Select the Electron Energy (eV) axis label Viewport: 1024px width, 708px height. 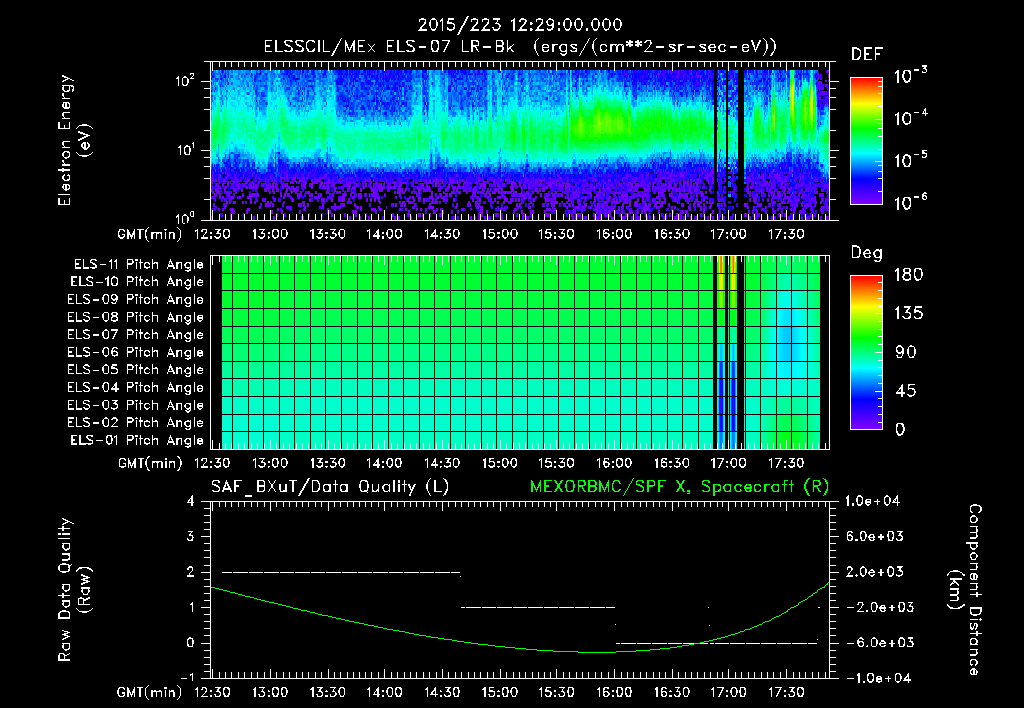[x=74, y=140]
